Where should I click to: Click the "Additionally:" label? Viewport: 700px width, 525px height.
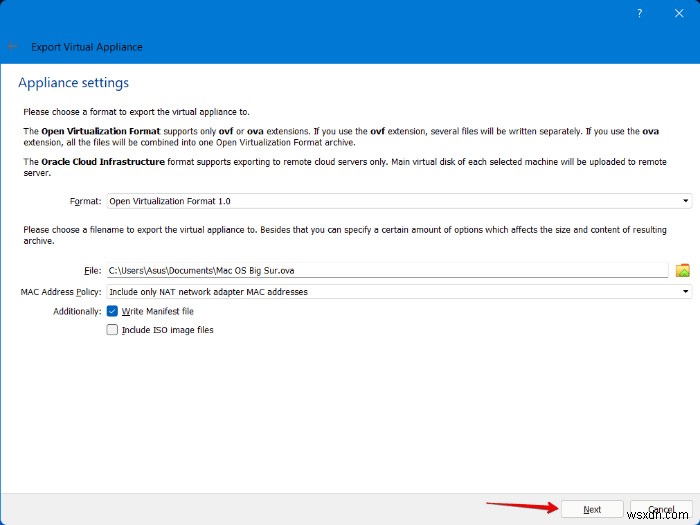click(77, 311)
